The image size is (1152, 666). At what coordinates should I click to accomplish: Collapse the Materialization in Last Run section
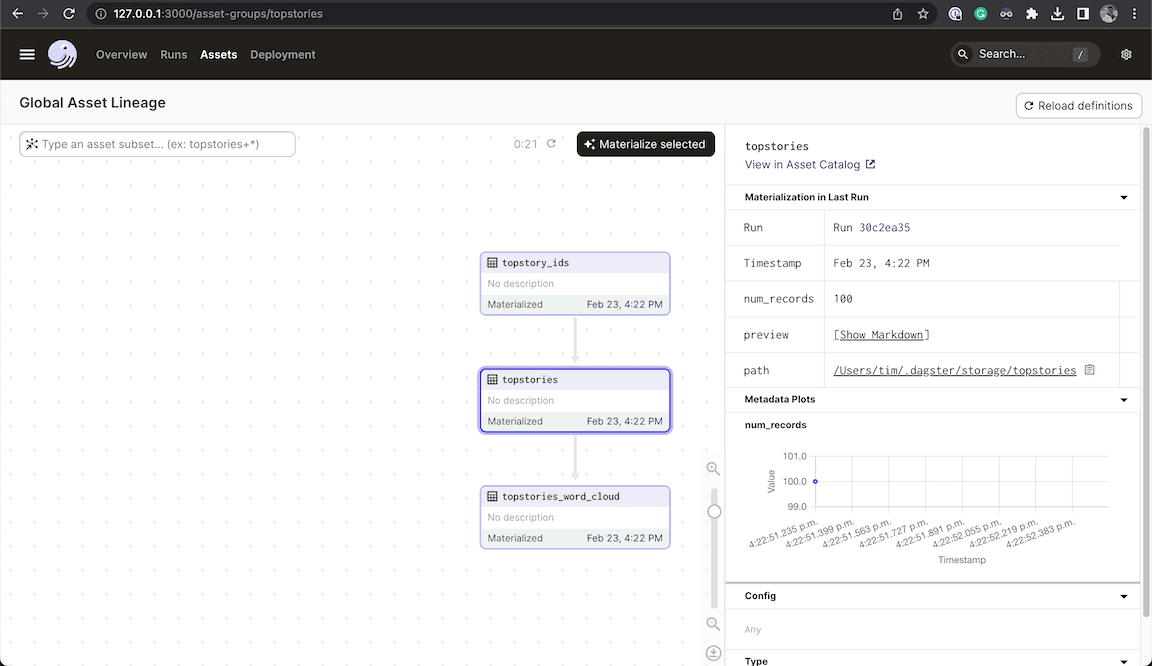tap(1123, 197)
